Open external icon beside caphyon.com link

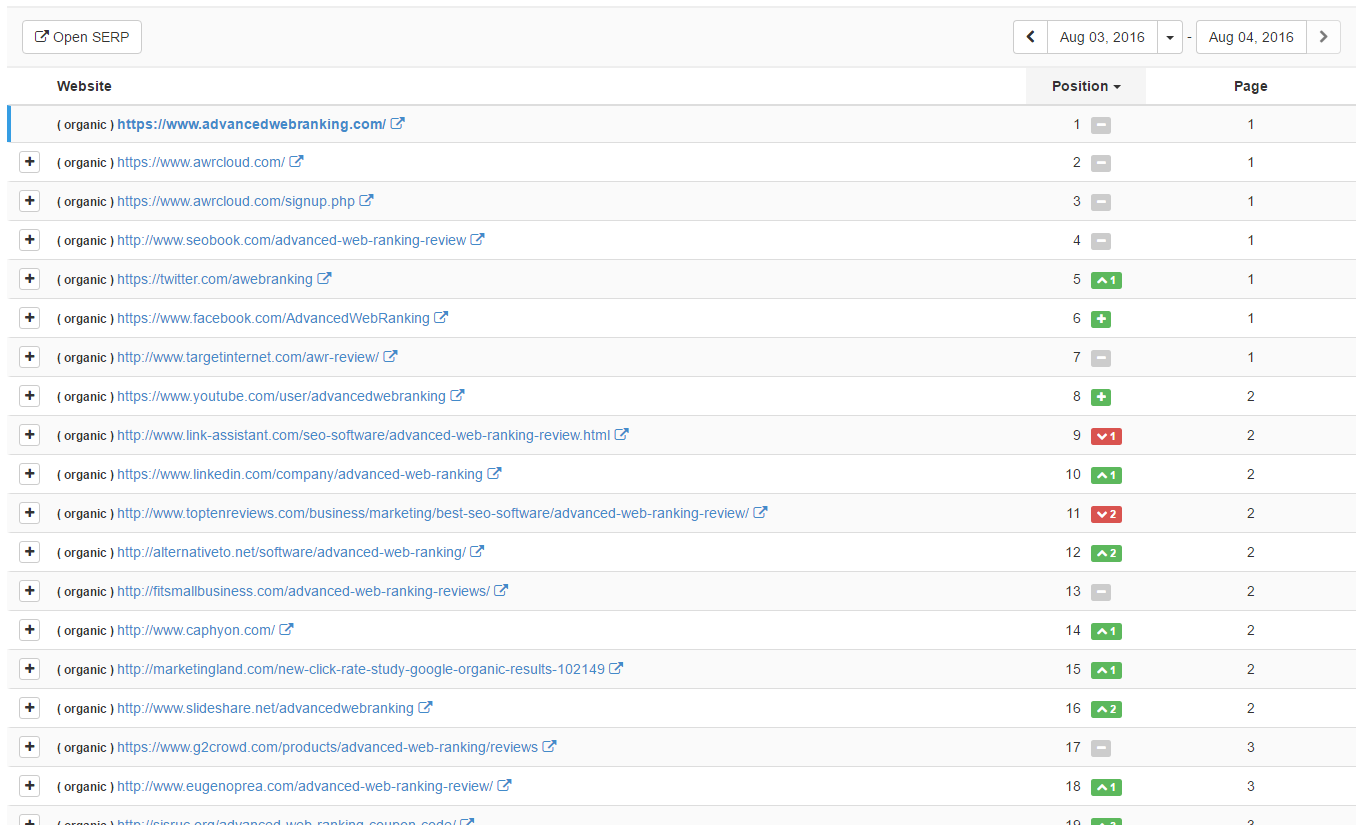[287, 629]
